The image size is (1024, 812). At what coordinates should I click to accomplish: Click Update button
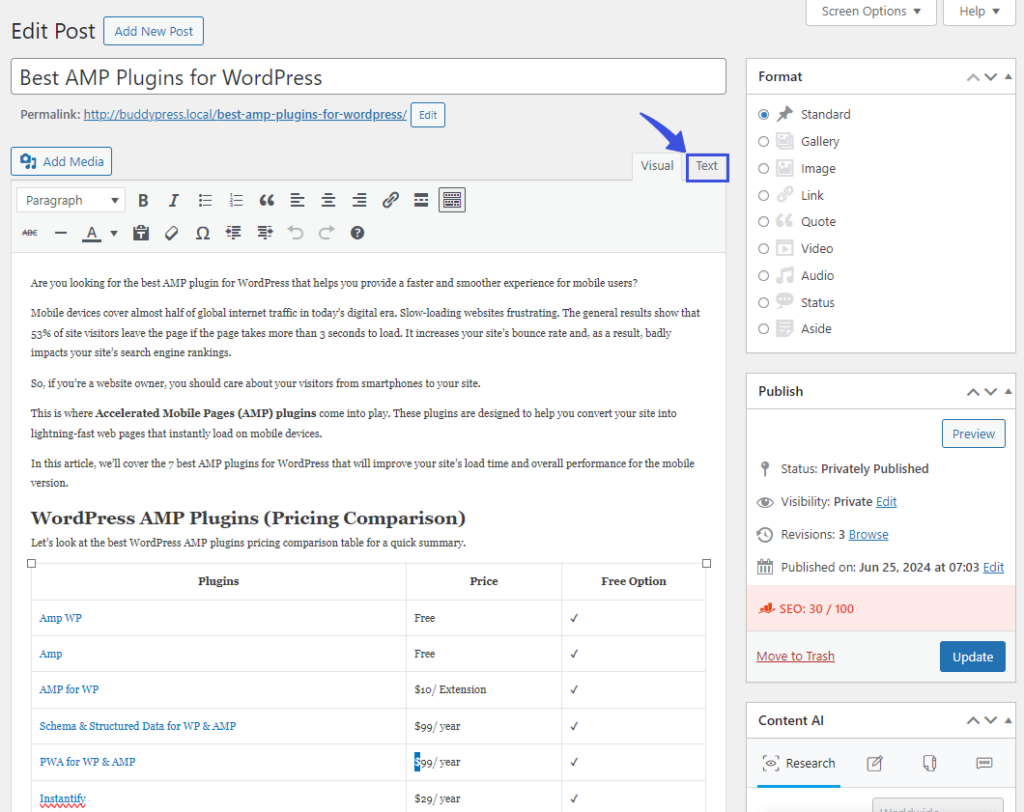pyautogui.click(x=972, y=657)
